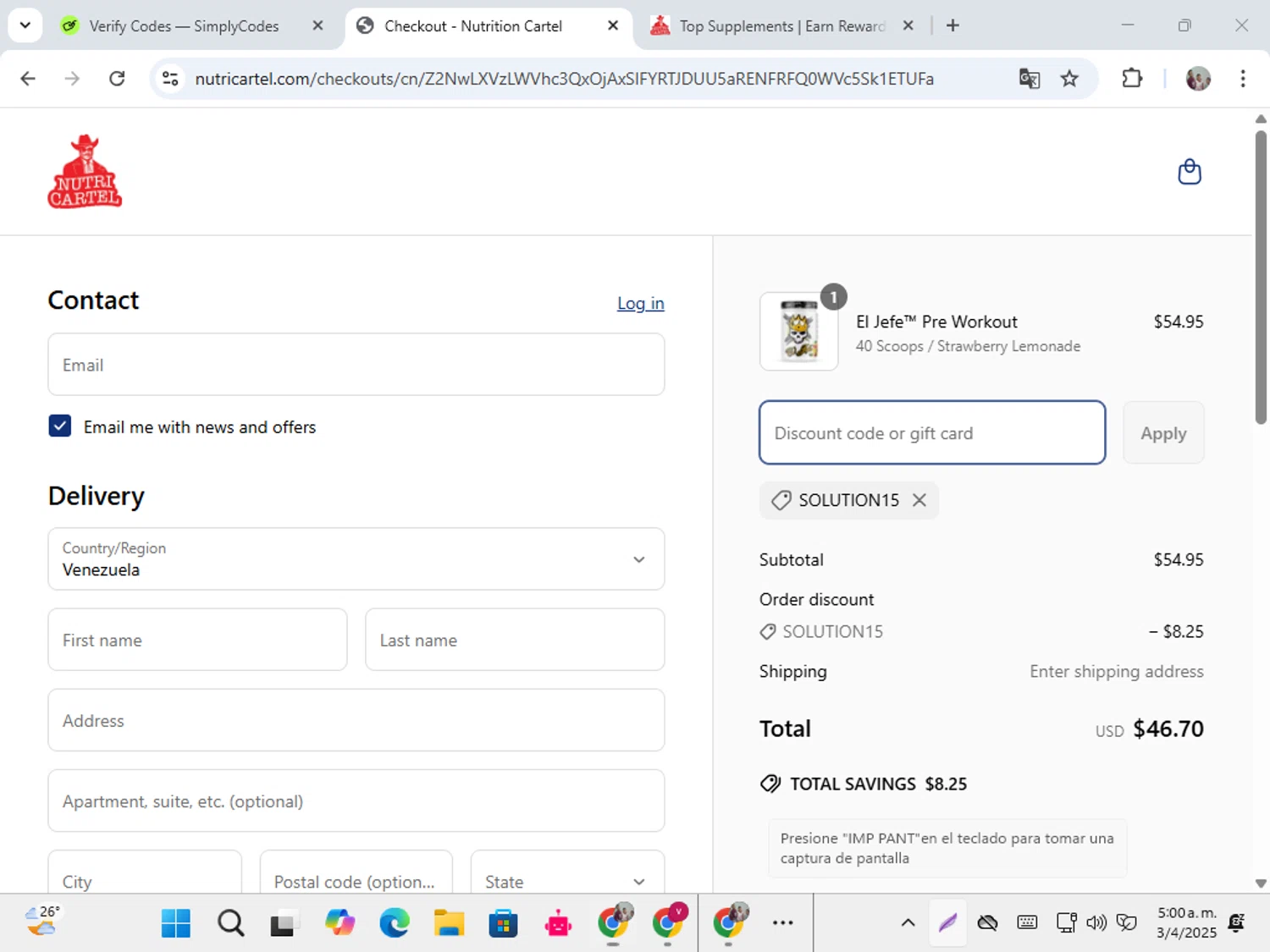Open the volume control in system tray

click(x=1096, y=923)
